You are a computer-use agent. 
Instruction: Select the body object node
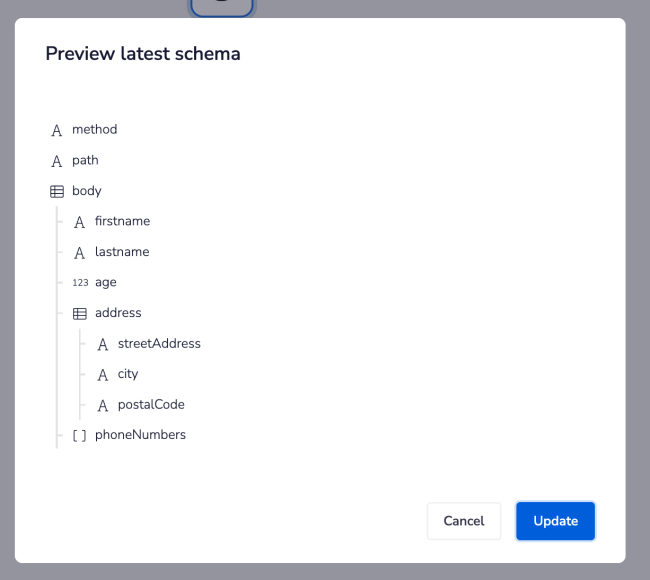87,191
